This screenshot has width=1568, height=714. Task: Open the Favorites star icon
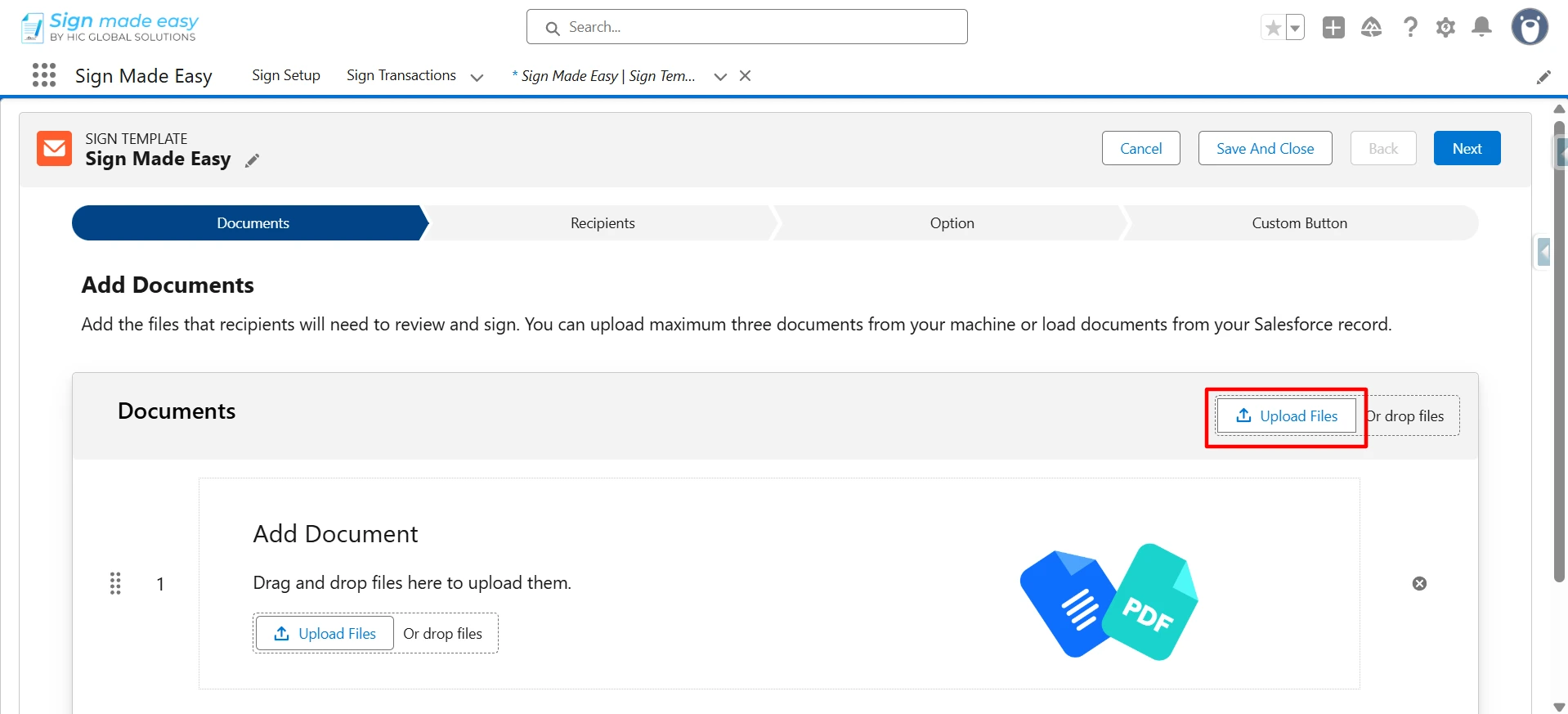click(1273, 28)
